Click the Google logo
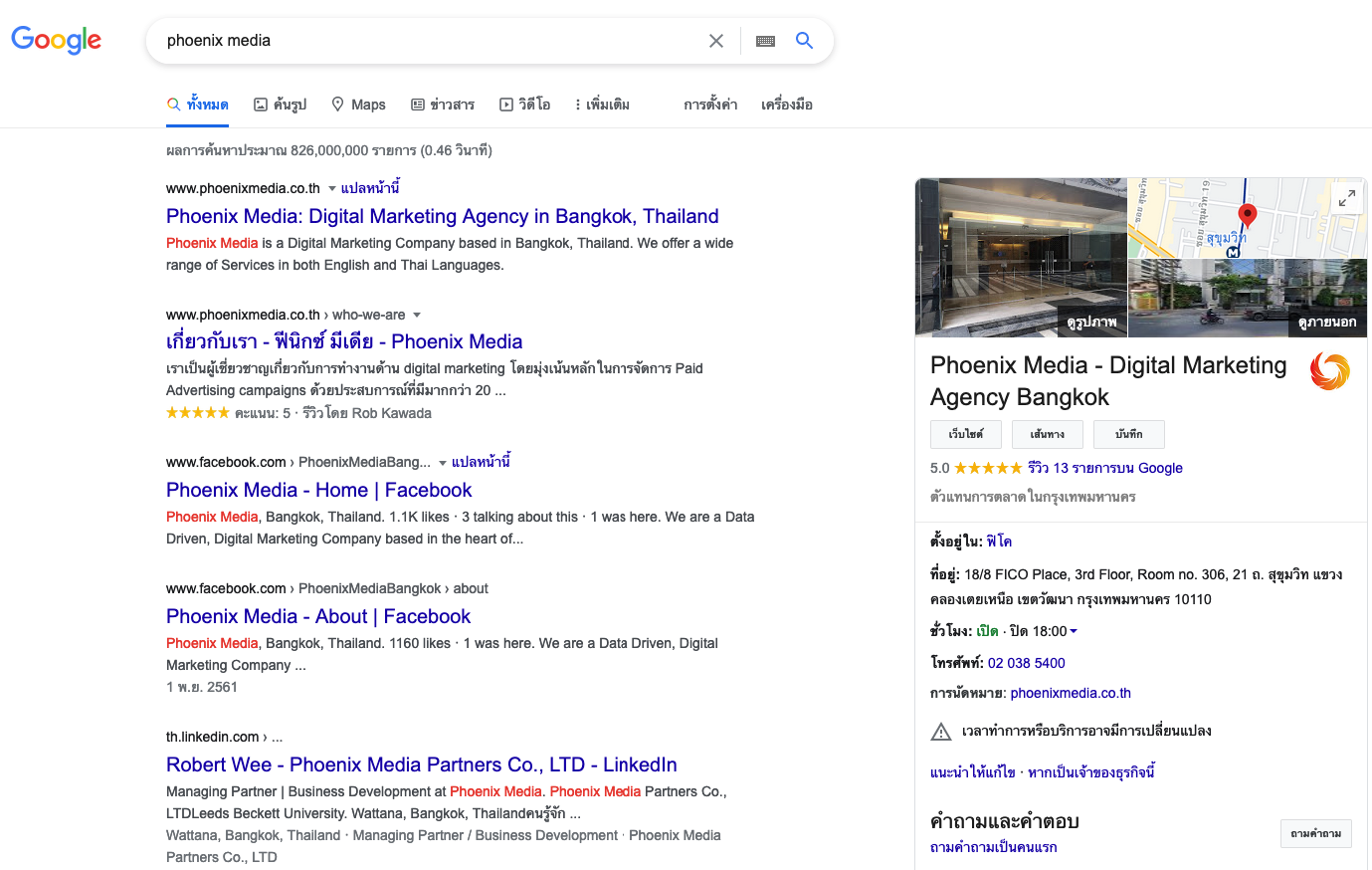This screenshot has width=1372, height=870. pyautogui.click(x=57, y=40)
